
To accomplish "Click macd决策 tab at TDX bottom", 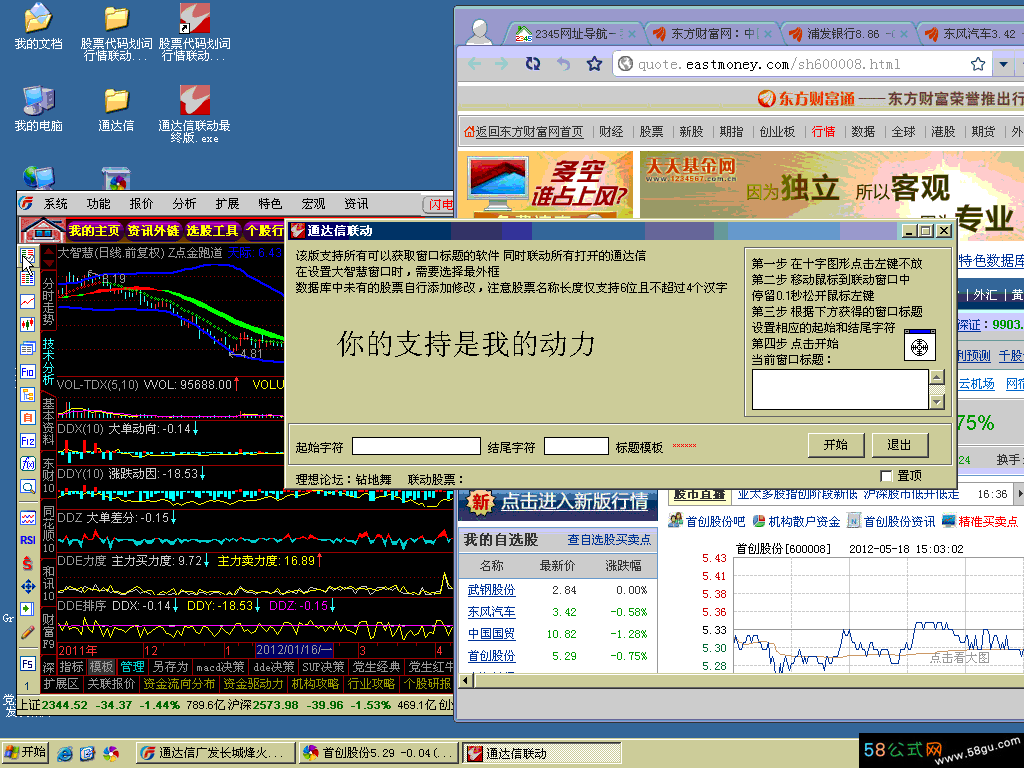I will coord(220,667).
